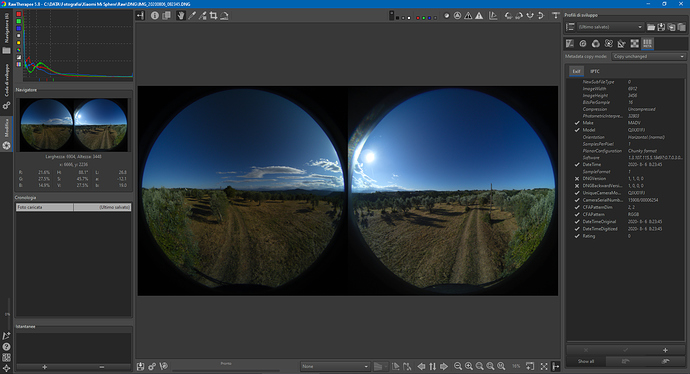Switch to the IPTC tab
The width and height of the screenshot is (690, 374).
point(595,71)
